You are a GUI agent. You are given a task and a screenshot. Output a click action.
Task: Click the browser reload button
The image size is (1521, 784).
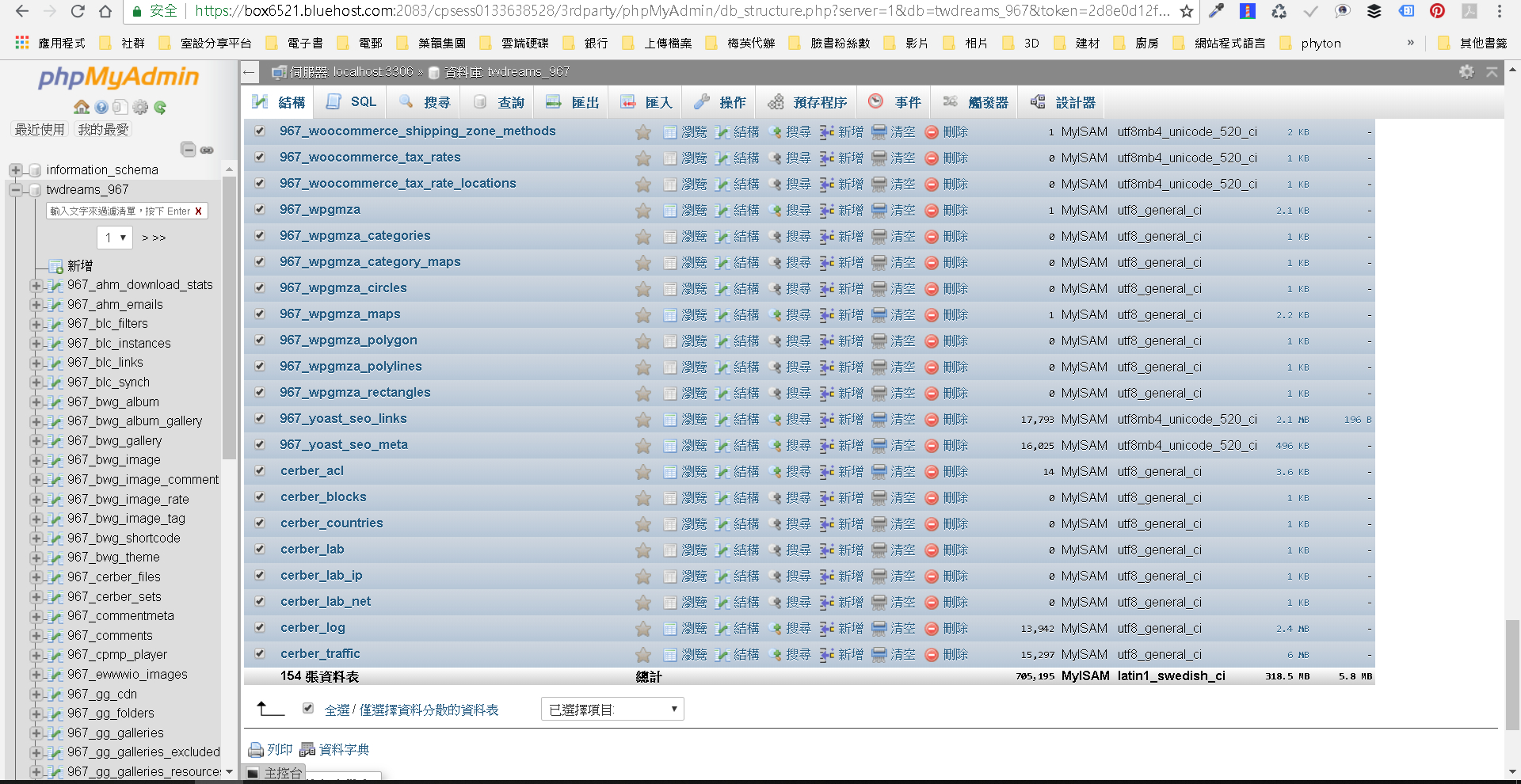78,11
